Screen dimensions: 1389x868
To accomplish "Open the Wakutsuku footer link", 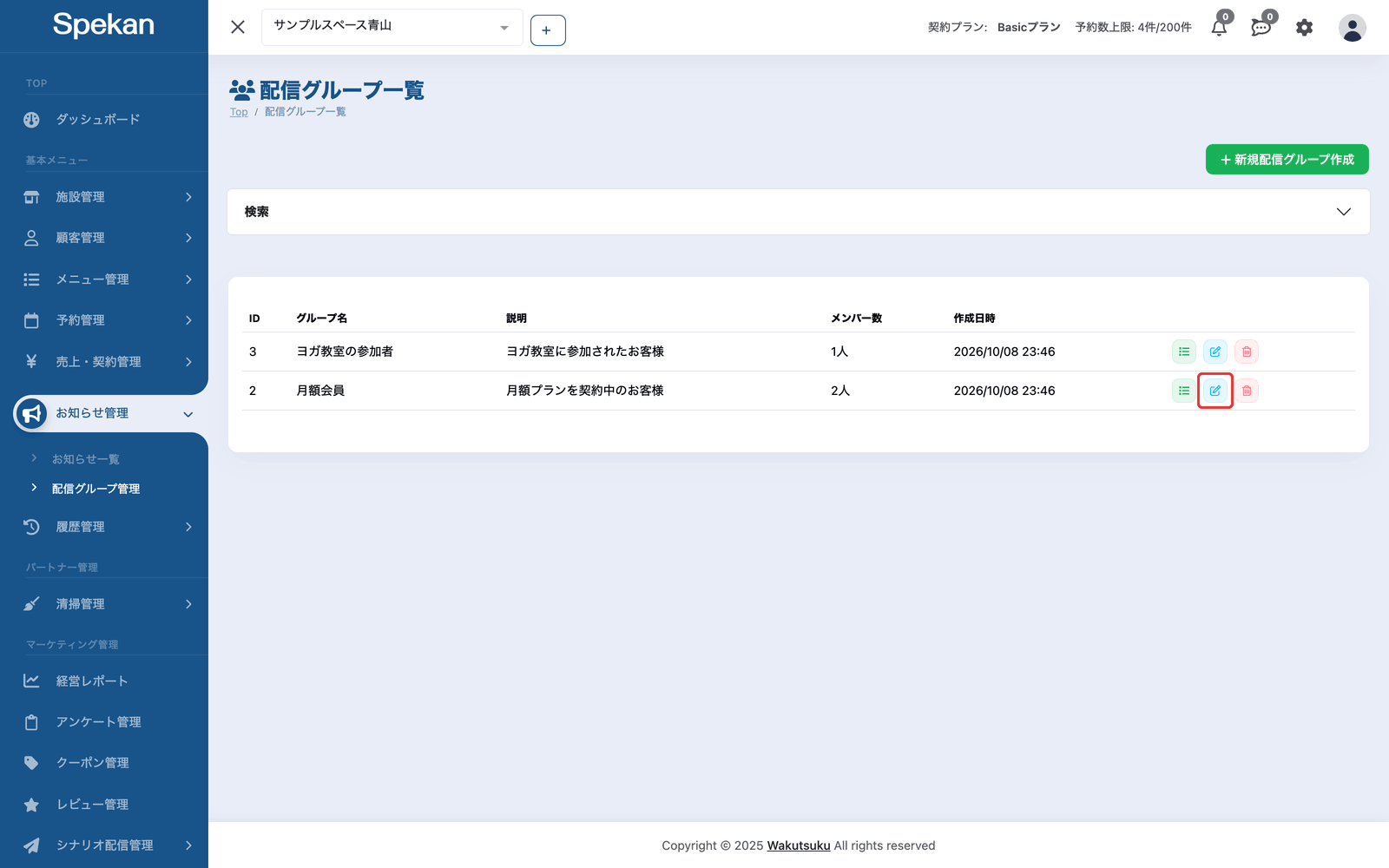I will coord(799,845).
